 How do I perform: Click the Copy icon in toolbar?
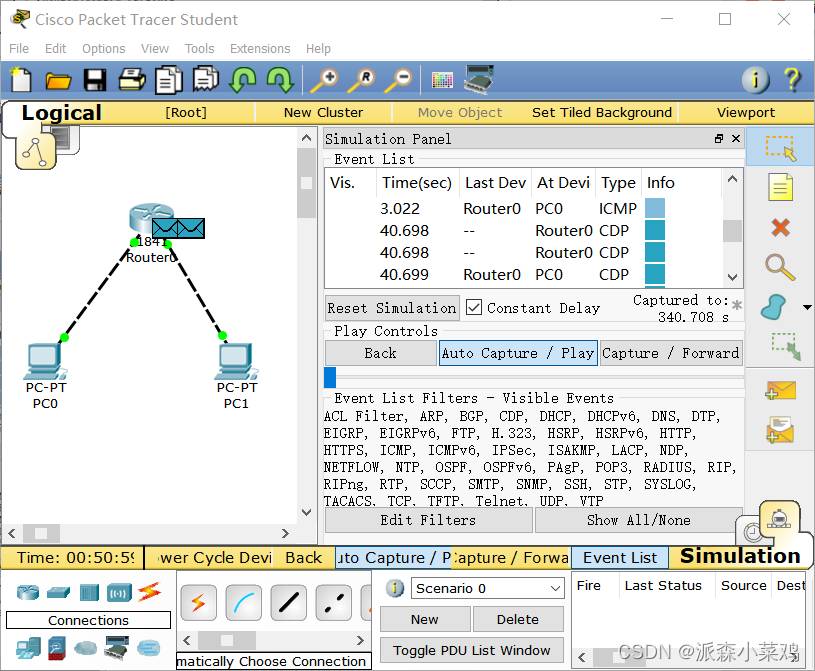[169, 80]
